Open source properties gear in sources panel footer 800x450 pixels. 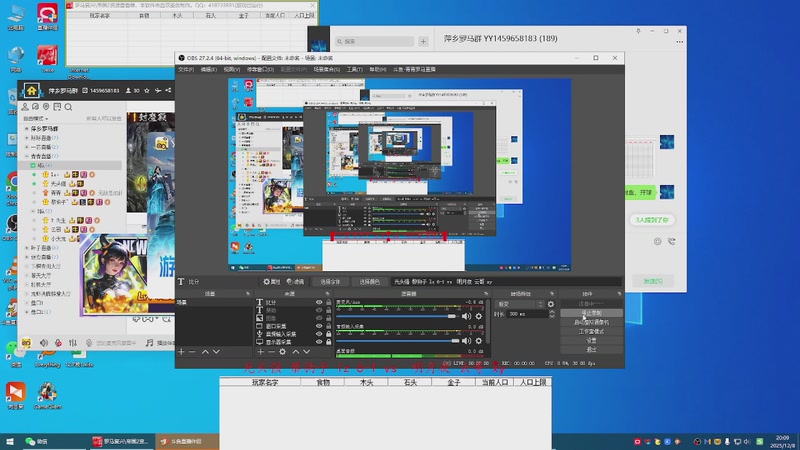(x=283, y=352)
